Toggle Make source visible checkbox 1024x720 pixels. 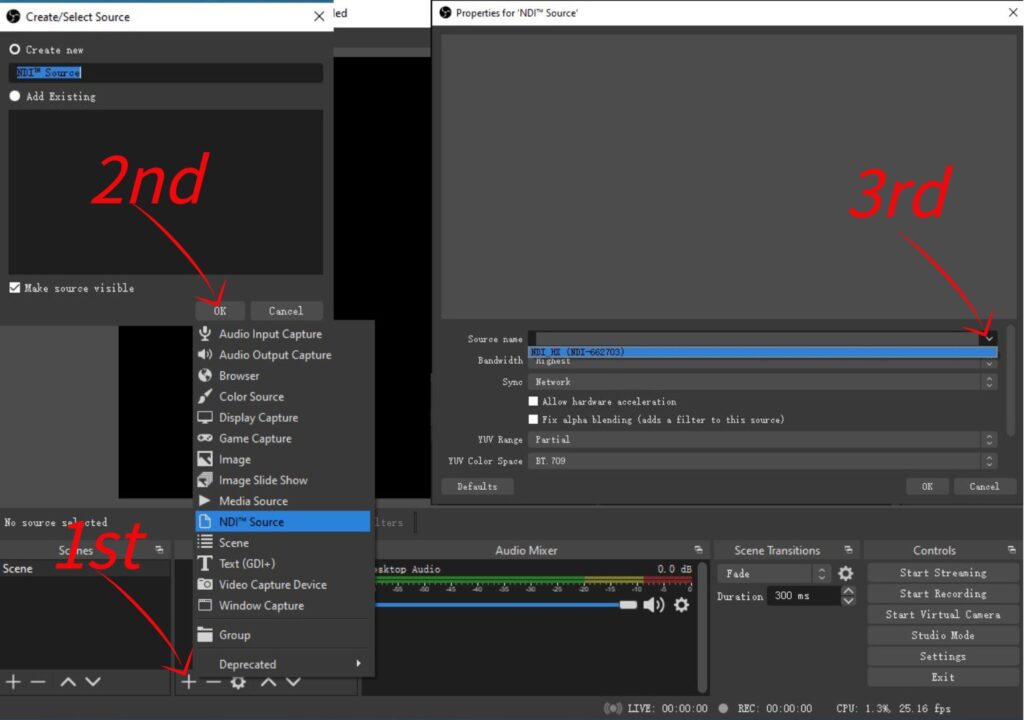point(14,287)
